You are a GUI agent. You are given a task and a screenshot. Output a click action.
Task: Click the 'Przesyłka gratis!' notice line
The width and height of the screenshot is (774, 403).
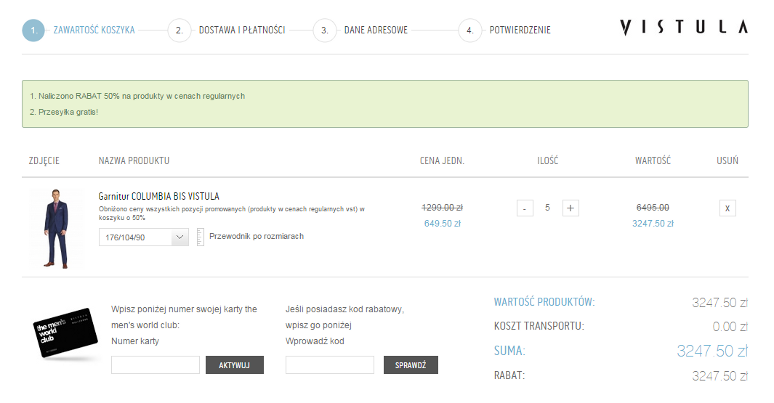click(x=64, y=112)
